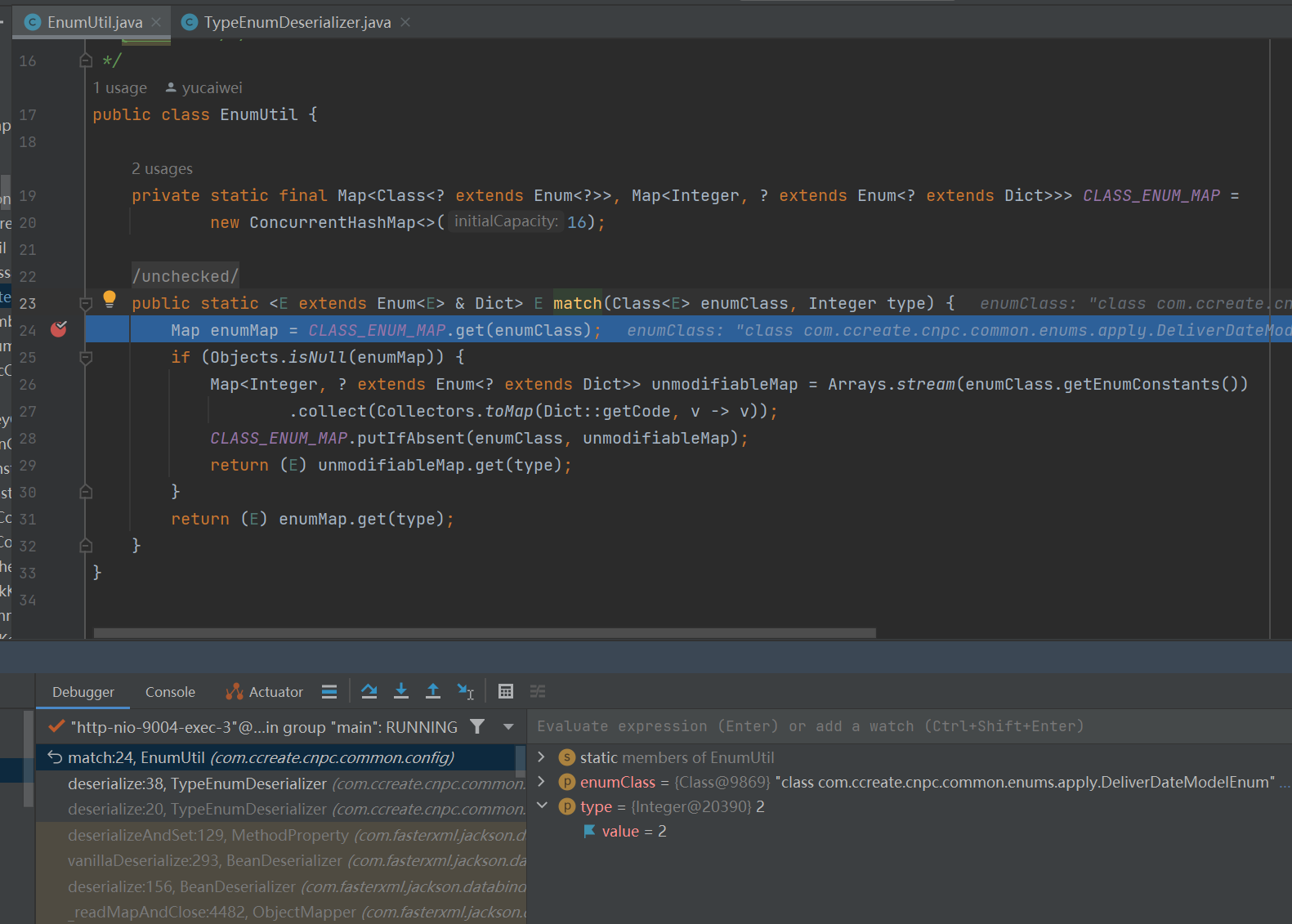Click Show Execution Point icon
Screen dimensions: 1292x924
(x=329, y=692)
